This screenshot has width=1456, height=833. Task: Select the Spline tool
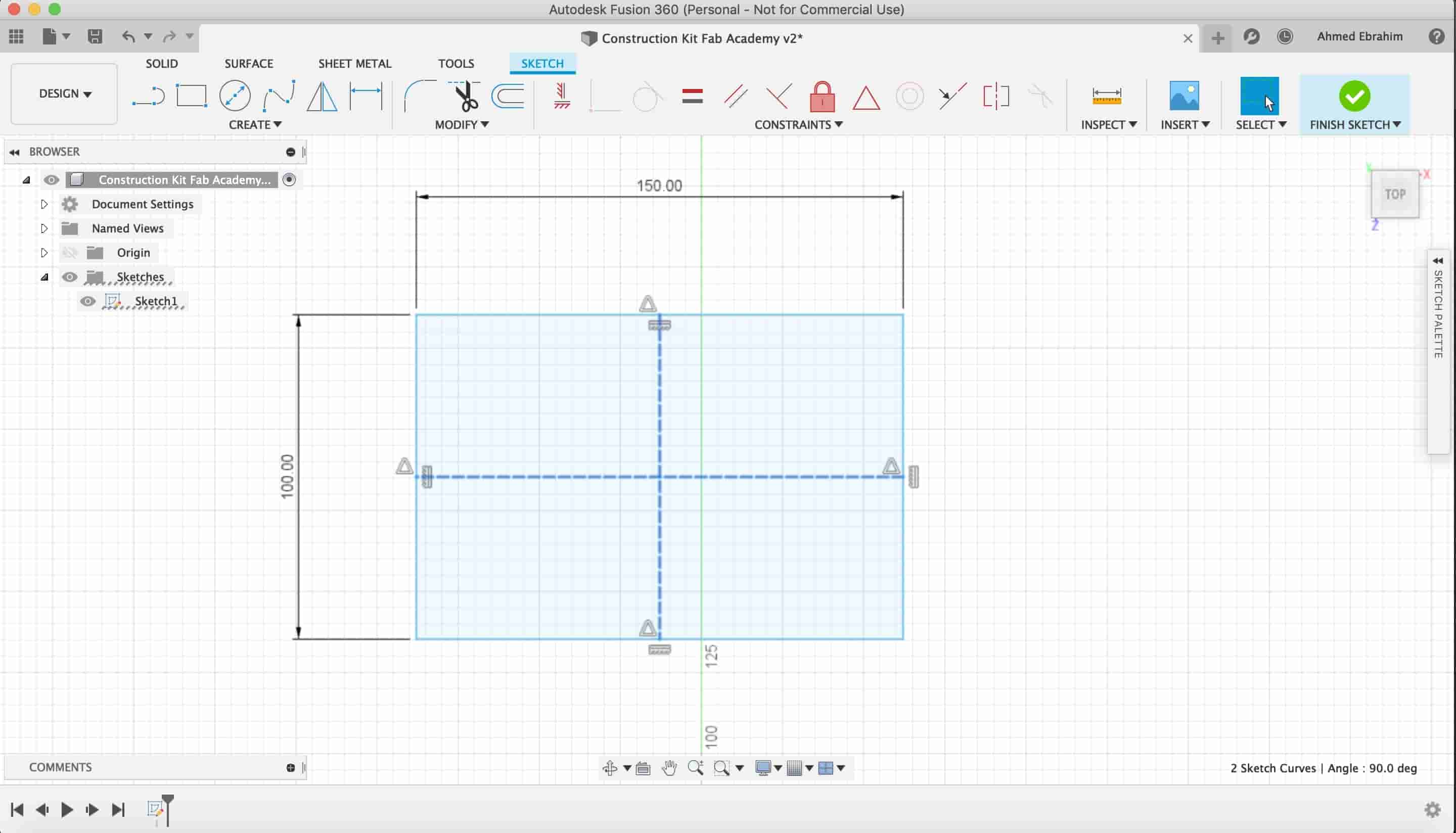tap(279, 96)
